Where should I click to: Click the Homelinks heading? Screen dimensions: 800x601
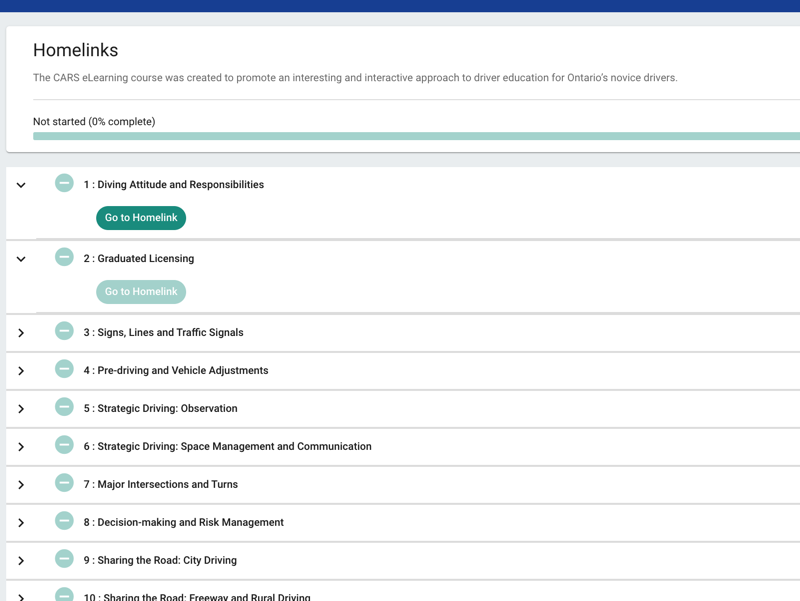76,50
